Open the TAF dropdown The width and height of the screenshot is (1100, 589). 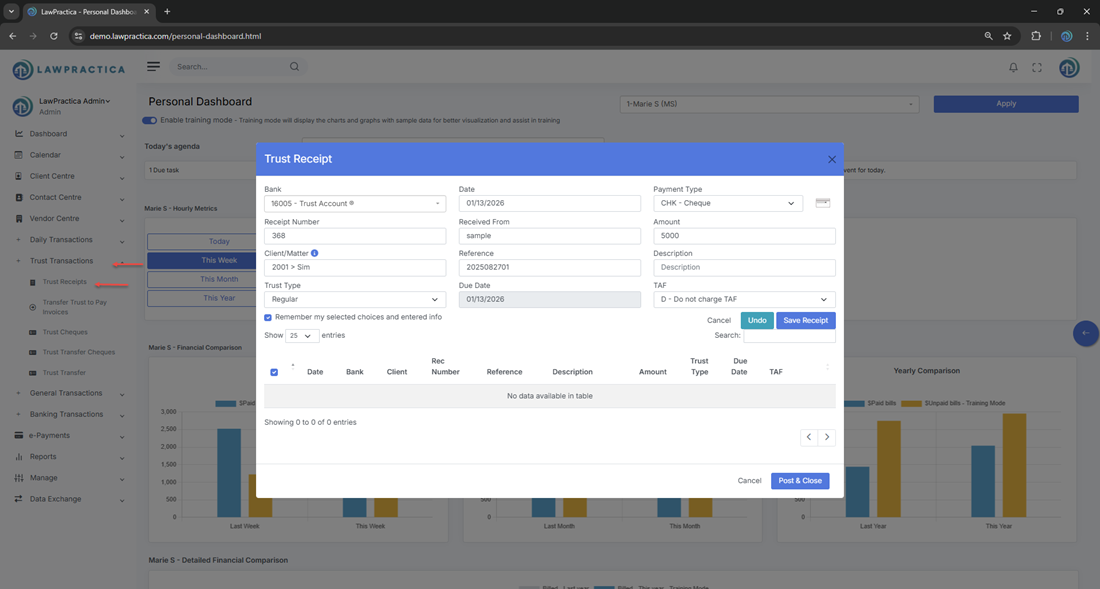click(744, 299)
